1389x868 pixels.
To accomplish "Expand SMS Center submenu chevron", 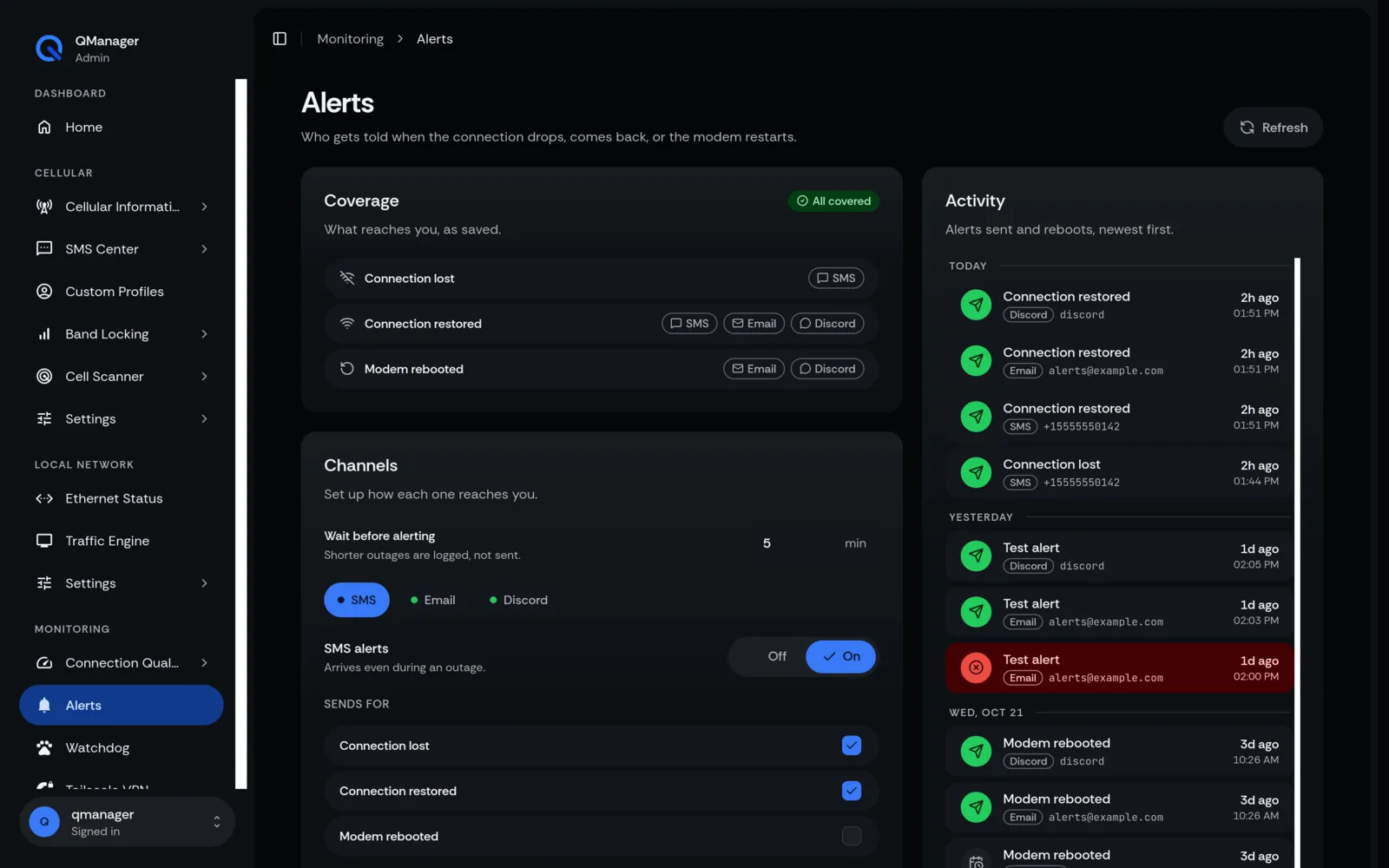I will pos(204,249).
